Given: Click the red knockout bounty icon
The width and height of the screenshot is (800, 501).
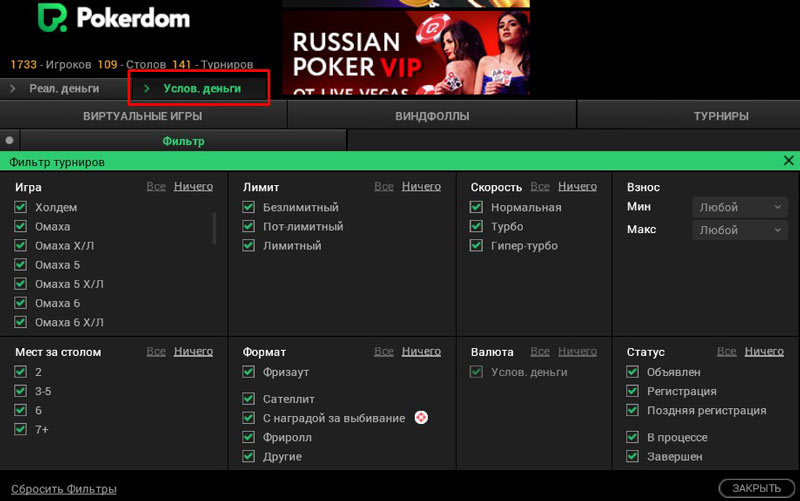Looking at the screenshot, I should pos(421,418).
